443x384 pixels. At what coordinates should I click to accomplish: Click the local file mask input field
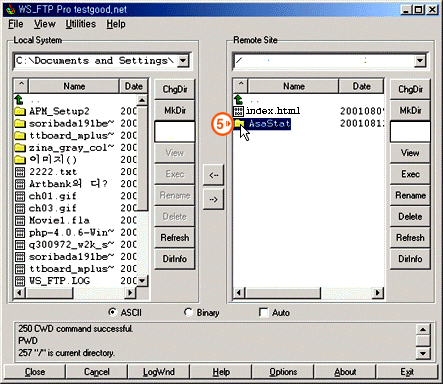175,132
